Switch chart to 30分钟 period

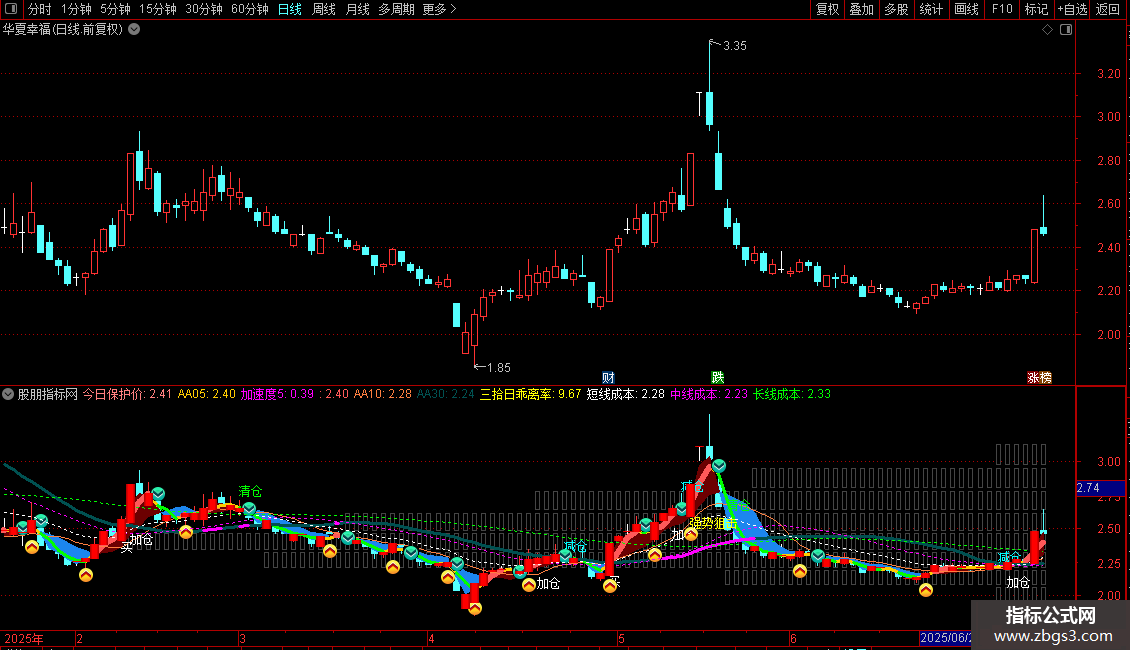point(204,9)
